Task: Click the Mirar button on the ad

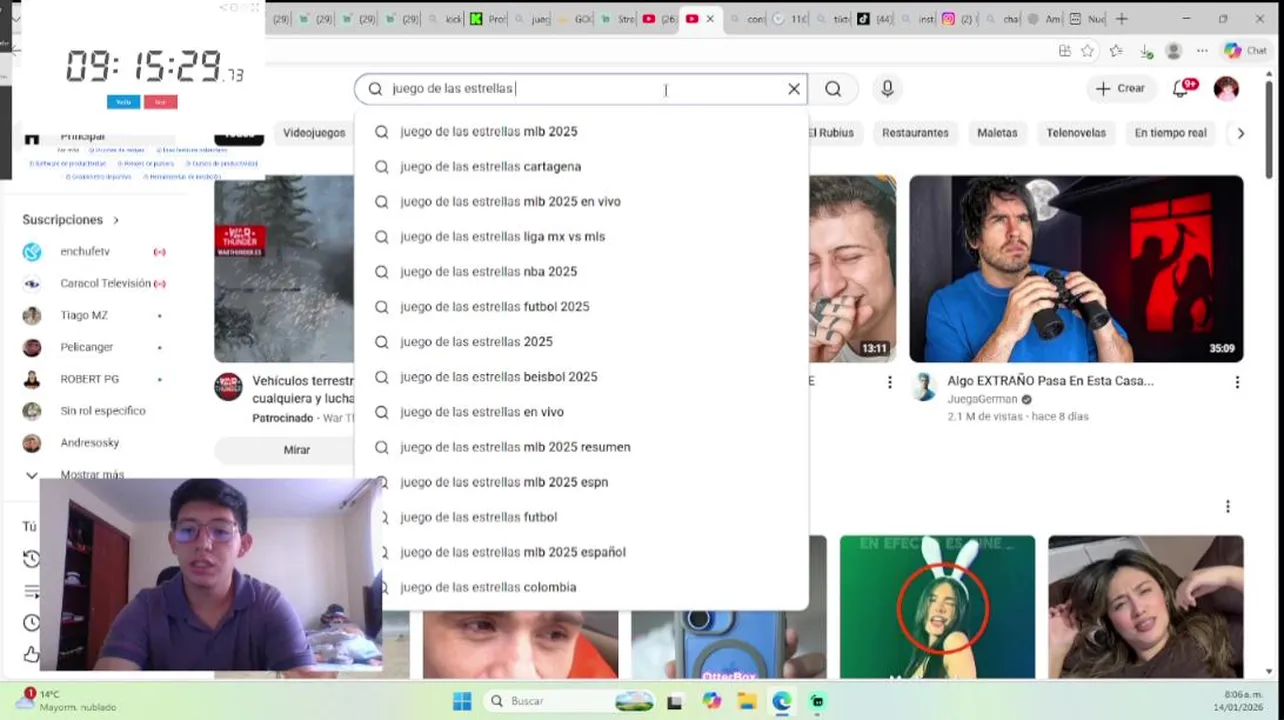Action: click(x=297, y=450)
